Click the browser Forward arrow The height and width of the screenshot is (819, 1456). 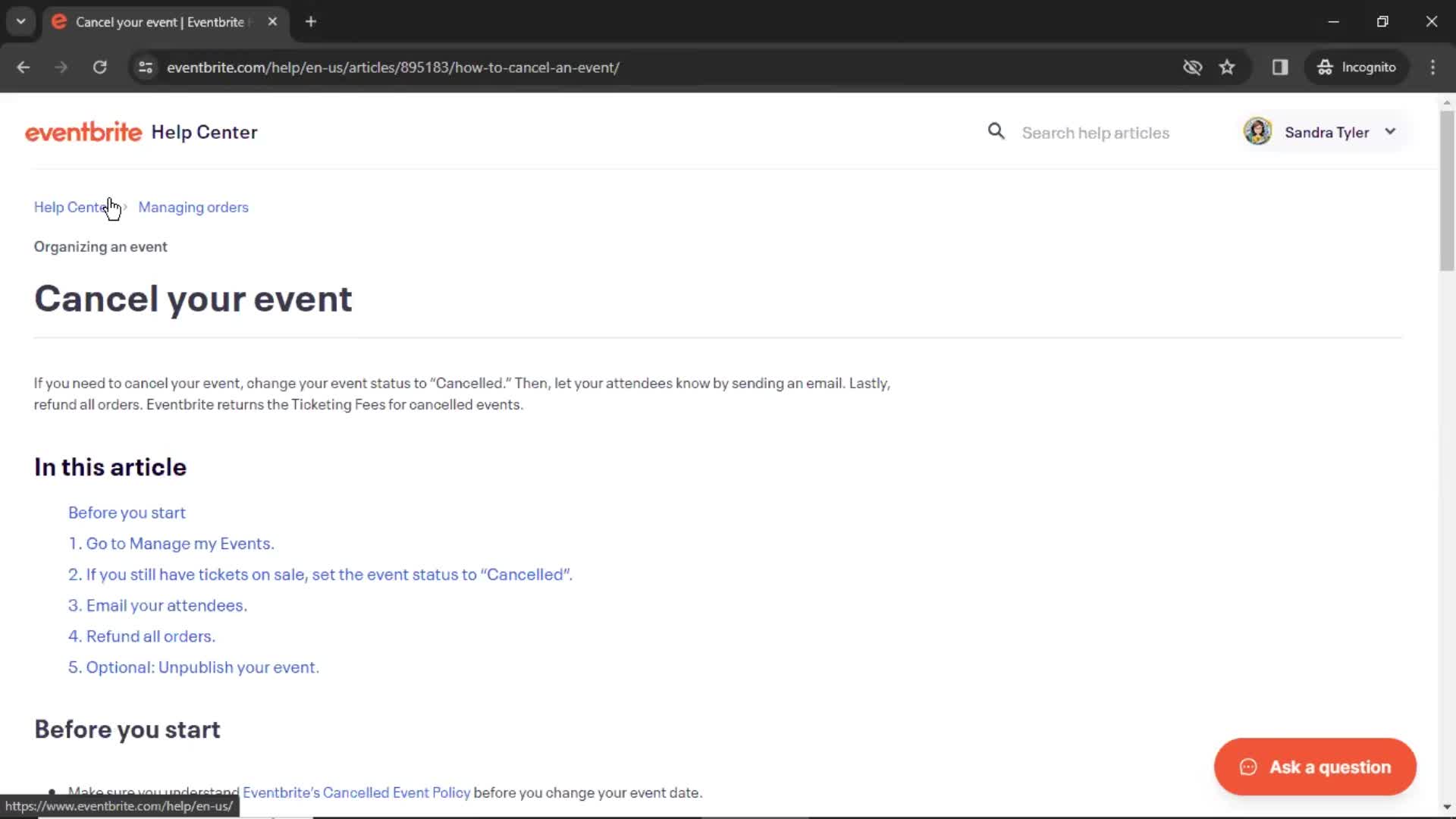pos(61,67)
